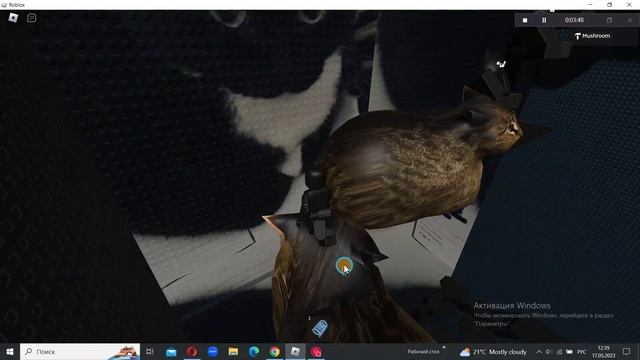Click hotbar slot 1 tool icon
The image size is (640, 360).
pos(320,328)
